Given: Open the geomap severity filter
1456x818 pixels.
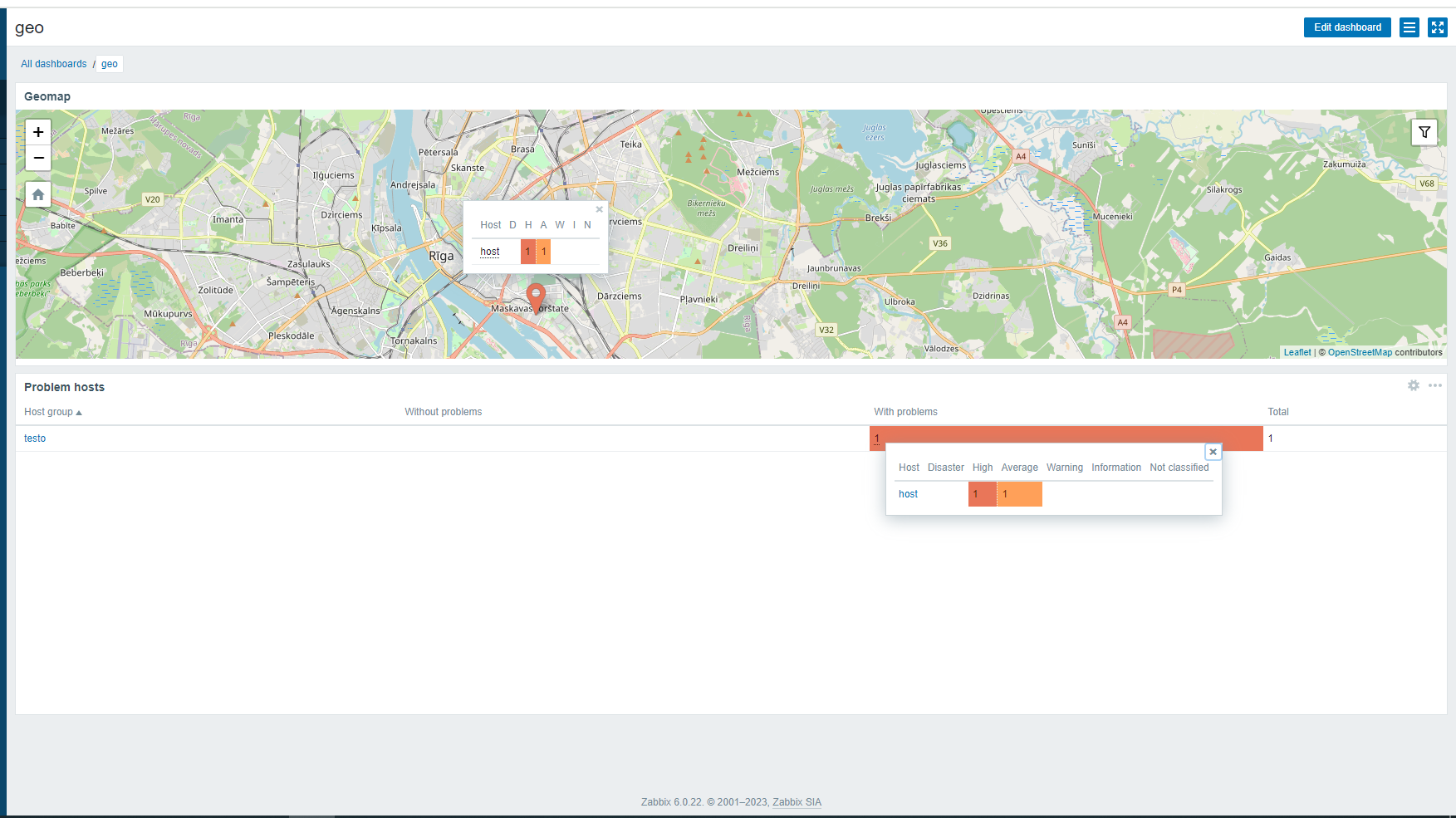Looking at the screenshot, I should coord(1424,132).
